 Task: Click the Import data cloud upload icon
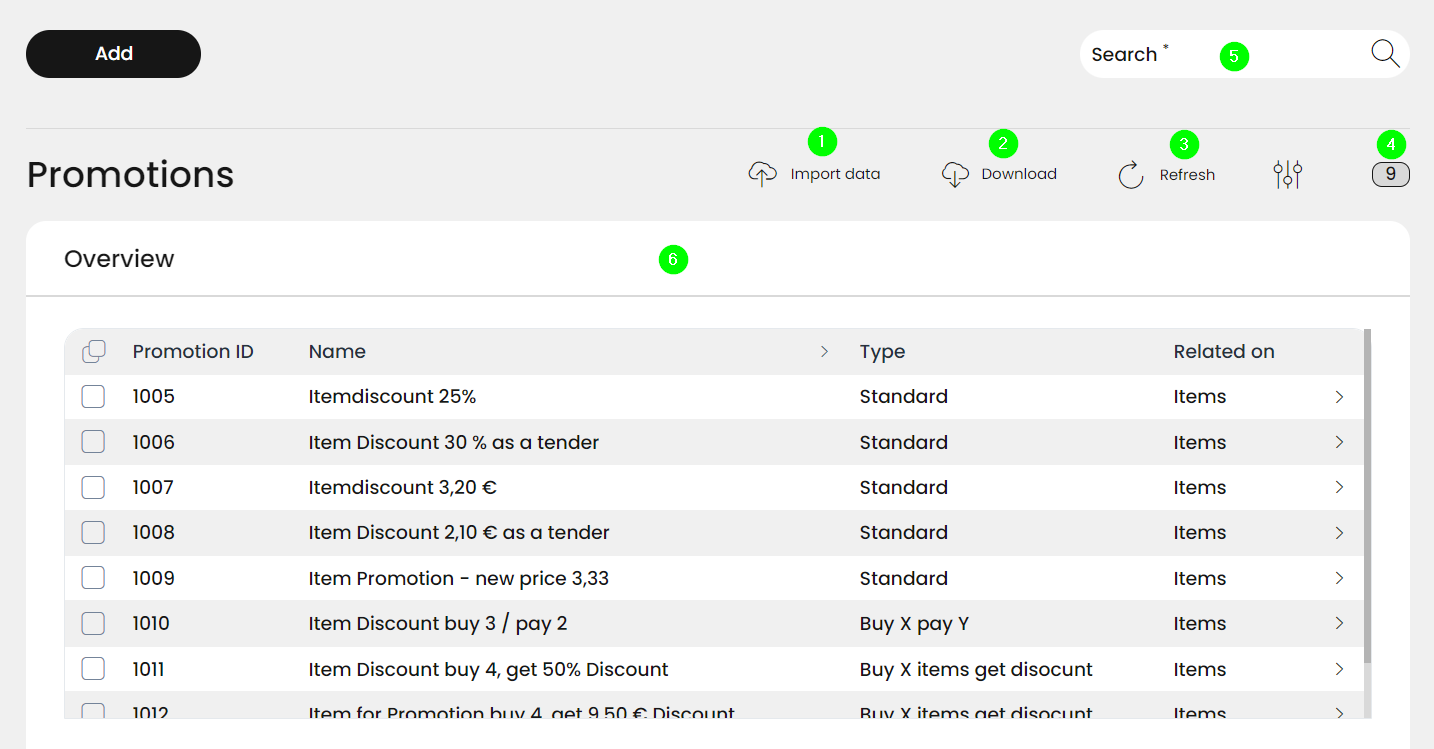tap(763, 174)
